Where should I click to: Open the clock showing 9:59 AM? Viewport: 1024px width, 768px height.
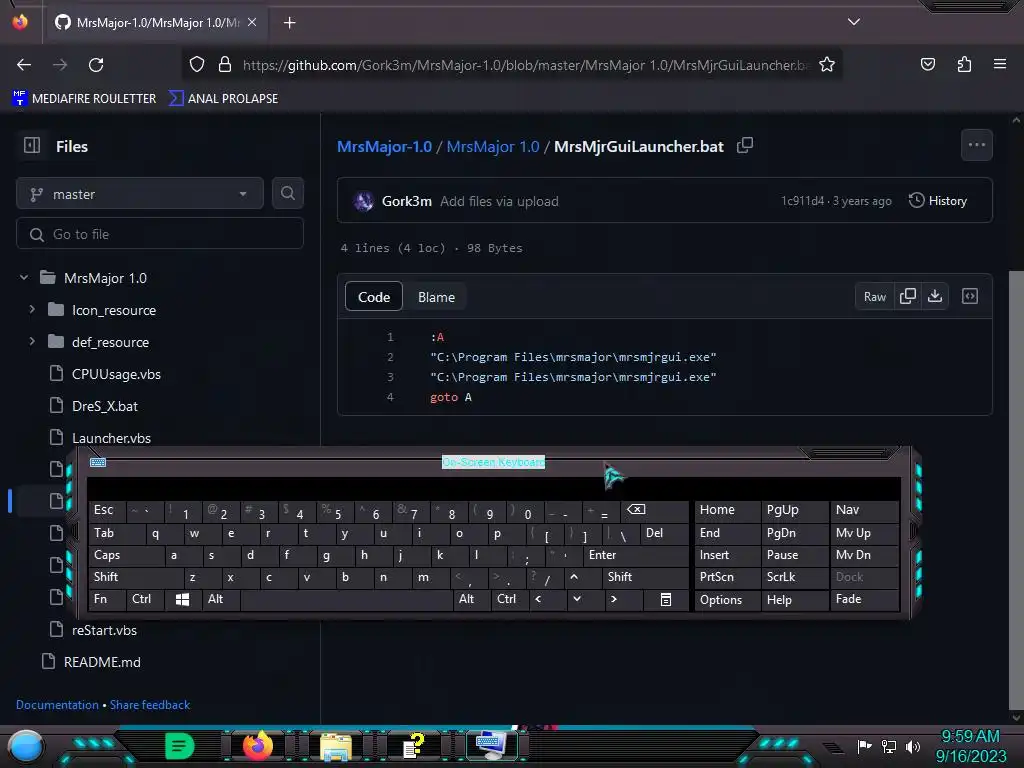[970, 746]
